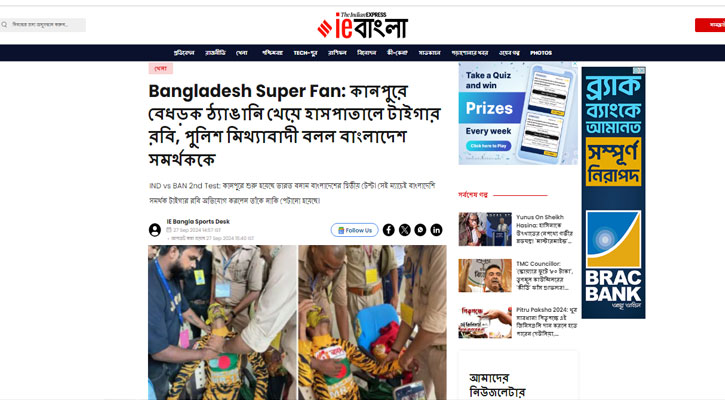Open the BRAC Bank advertisement banner
The height and width of the screenshot is (400, 725).
614,193
